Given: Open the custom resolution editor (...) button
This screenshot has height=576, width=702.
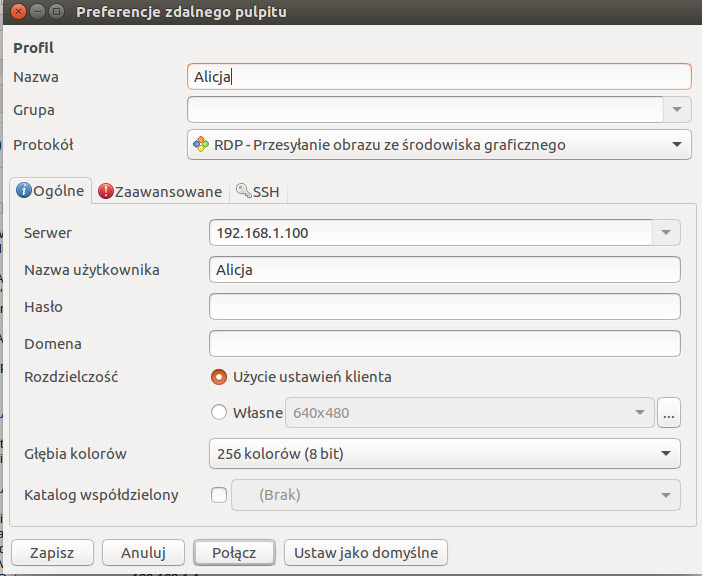Looking at the screenshot, I should point(669,413).
